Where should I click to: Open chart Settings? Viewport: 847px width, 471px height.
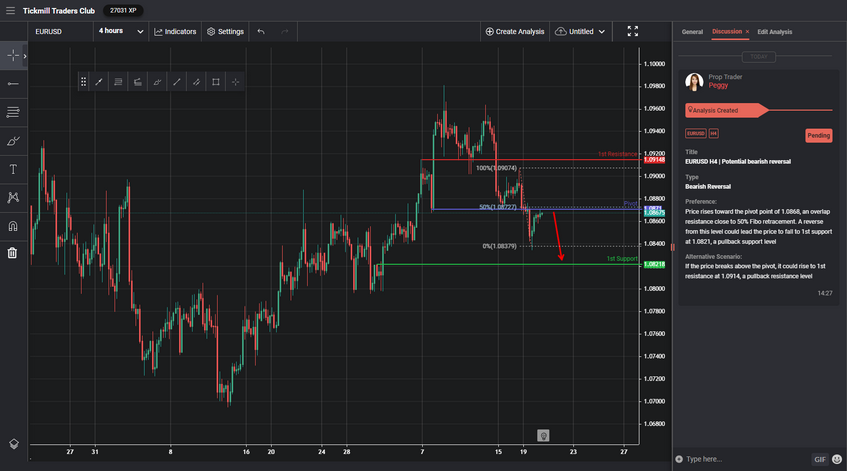(225, 32)
